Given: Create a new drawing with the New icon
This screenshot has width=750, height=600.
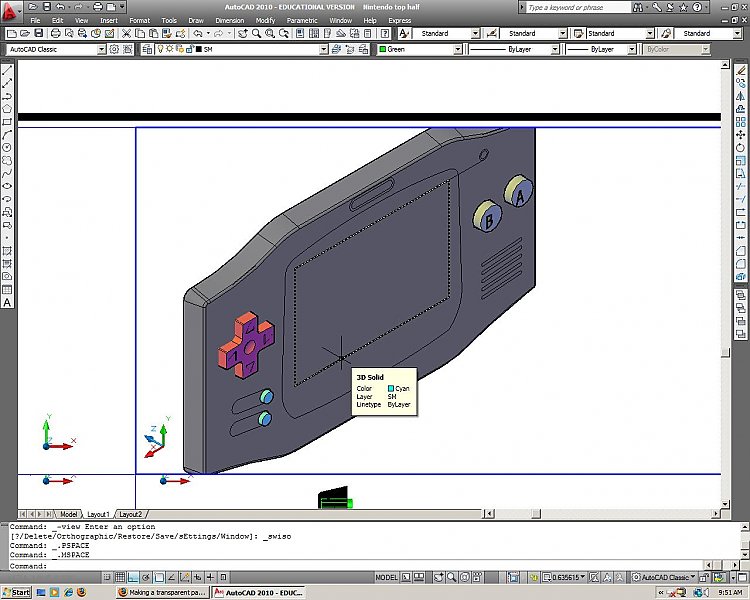Looking at the screenshot, I should point(11,33).
